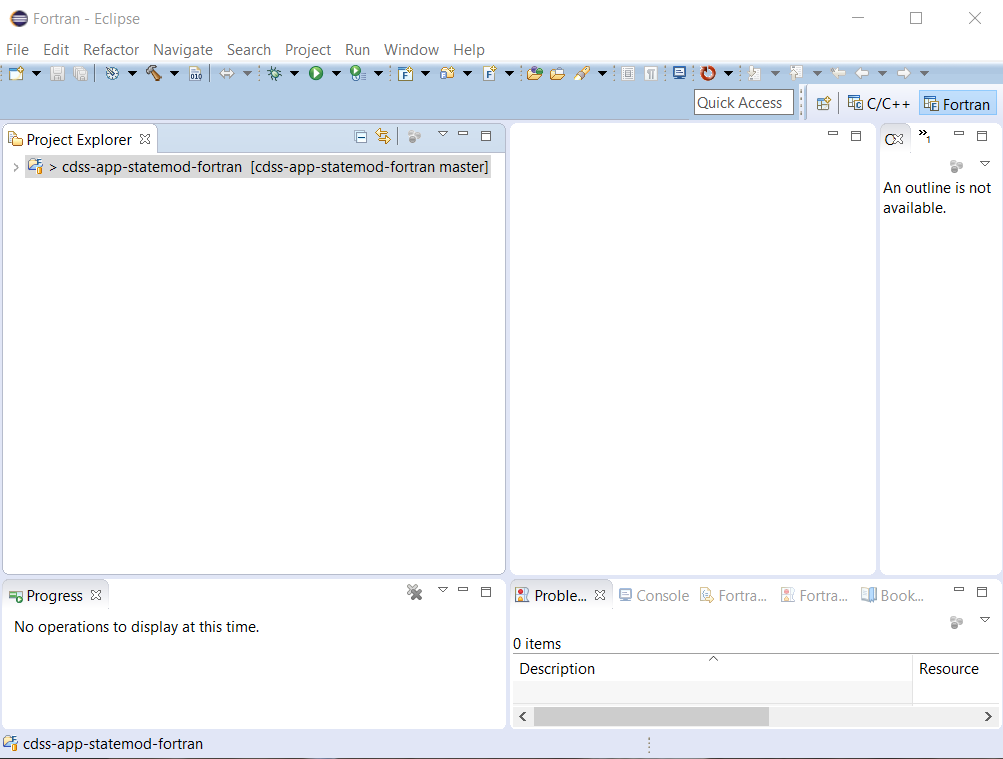Screen dimensions: 1003x759
Task: Click the Open Task folder icon
Action: [557, 74]
